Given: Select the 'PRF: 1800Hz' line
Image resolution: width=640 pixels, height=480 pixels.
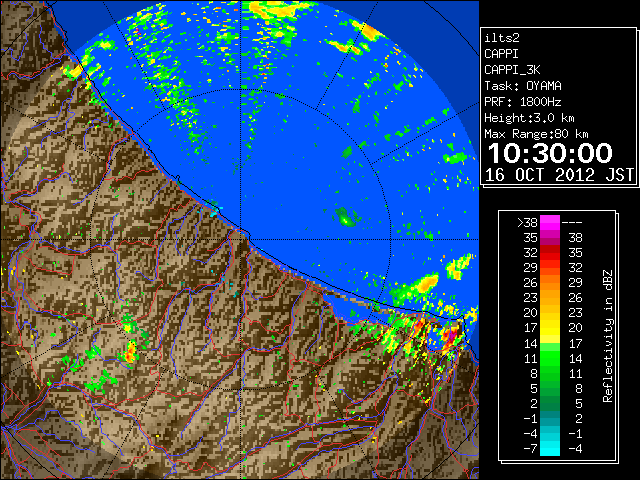Looking at the screenshot, I should click(x=523, y=102).
